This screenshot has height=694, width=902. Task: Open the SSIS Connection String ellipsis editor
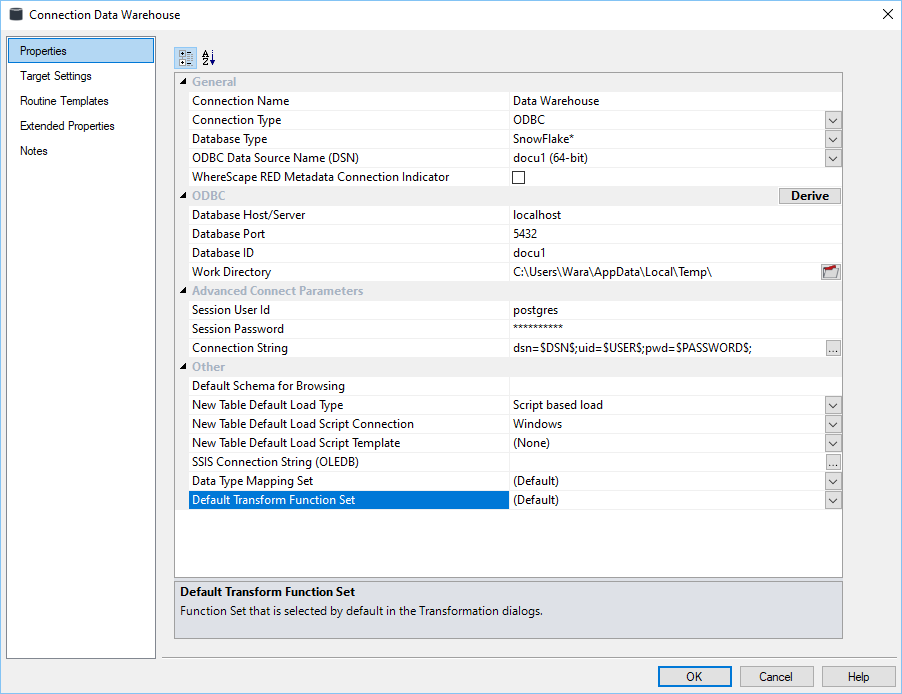833,462
